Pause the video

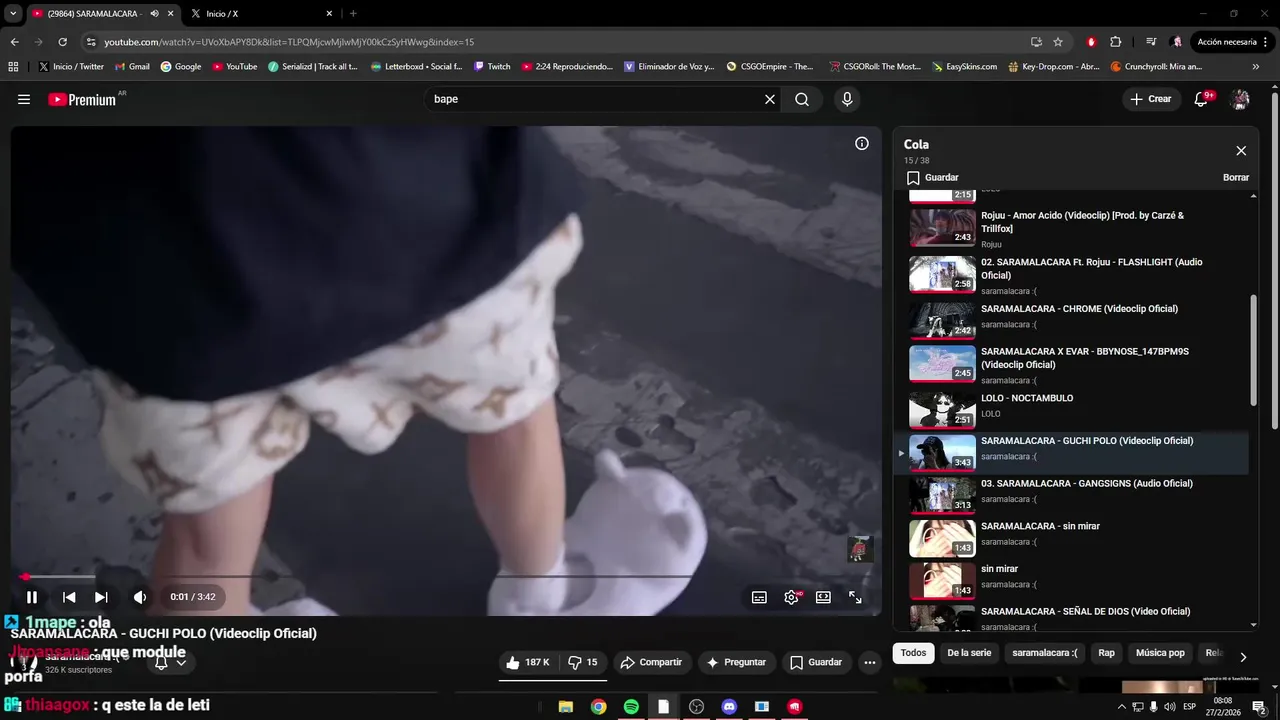click(32, 597)
